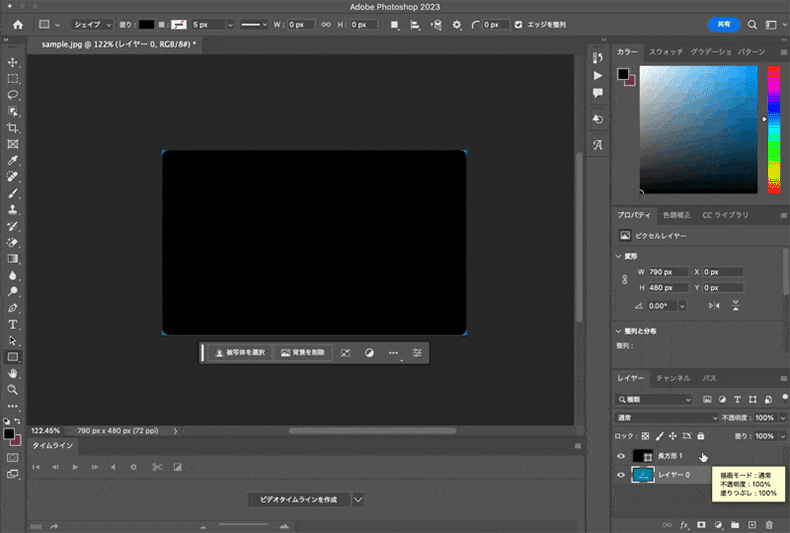Expand the dropdown beside ビデオタイムラインを作成

(358, 498)
